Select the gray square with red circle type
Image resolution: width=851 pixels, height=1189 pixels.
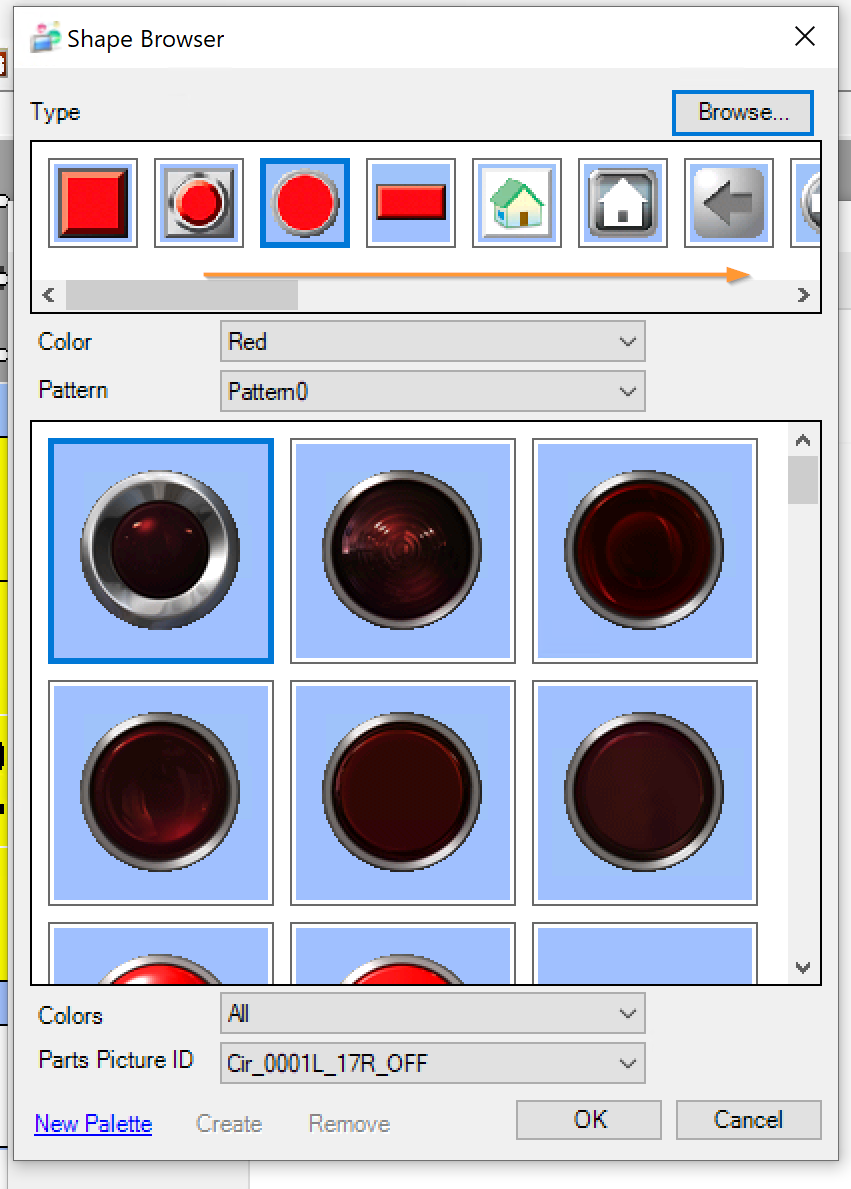pyautogui.click(x=199, y=203)
